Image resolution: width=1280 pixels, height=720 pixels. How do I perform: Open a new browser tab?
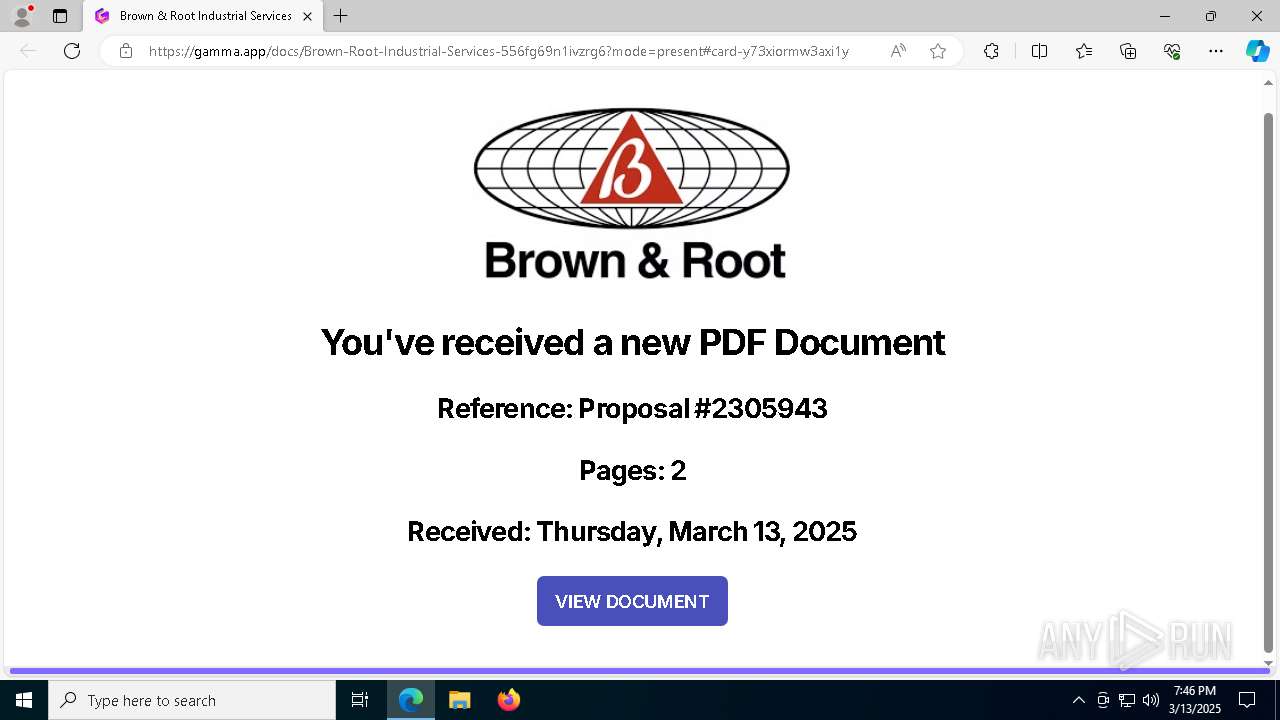(341, 16)
